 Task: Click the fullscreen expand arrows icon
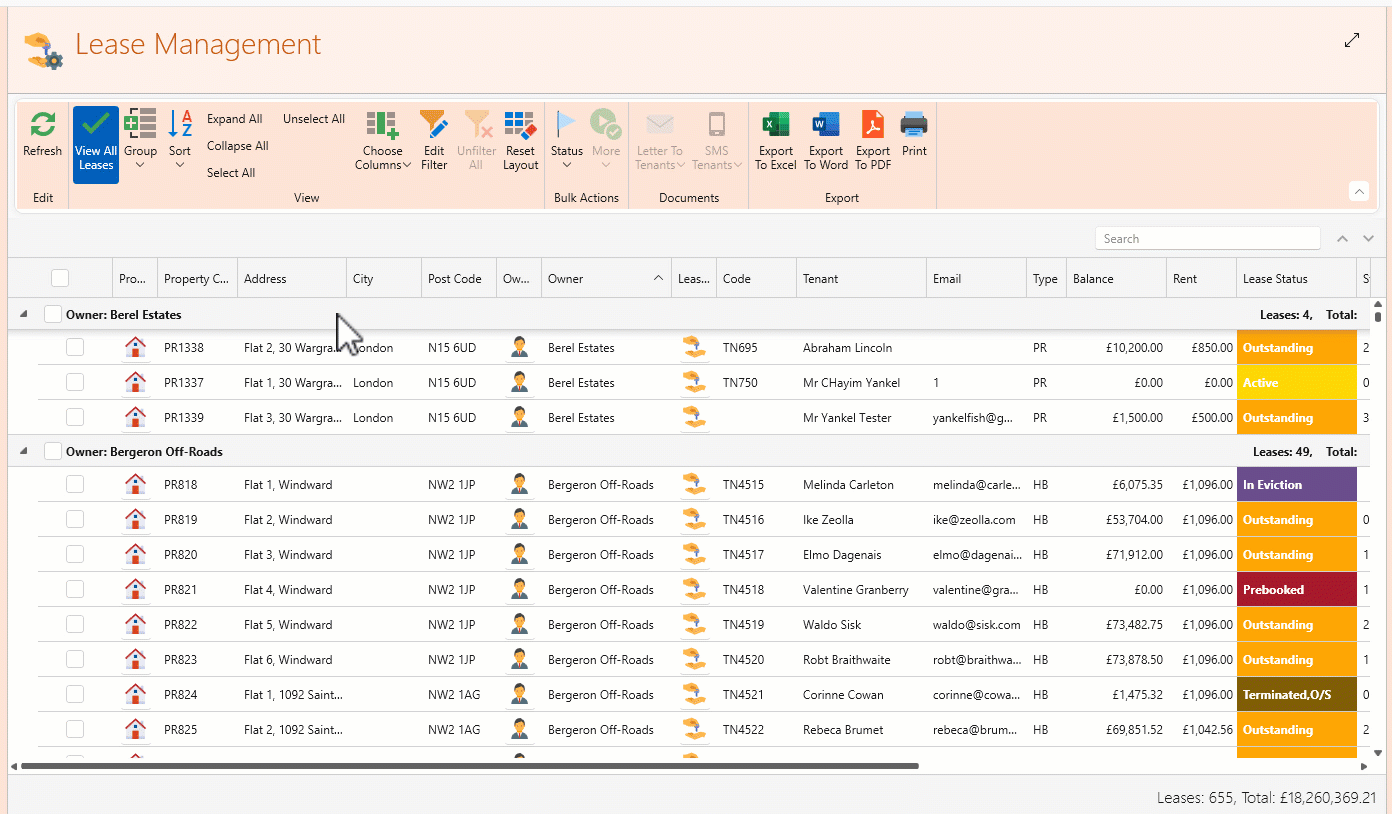[x=1352, y=40]
